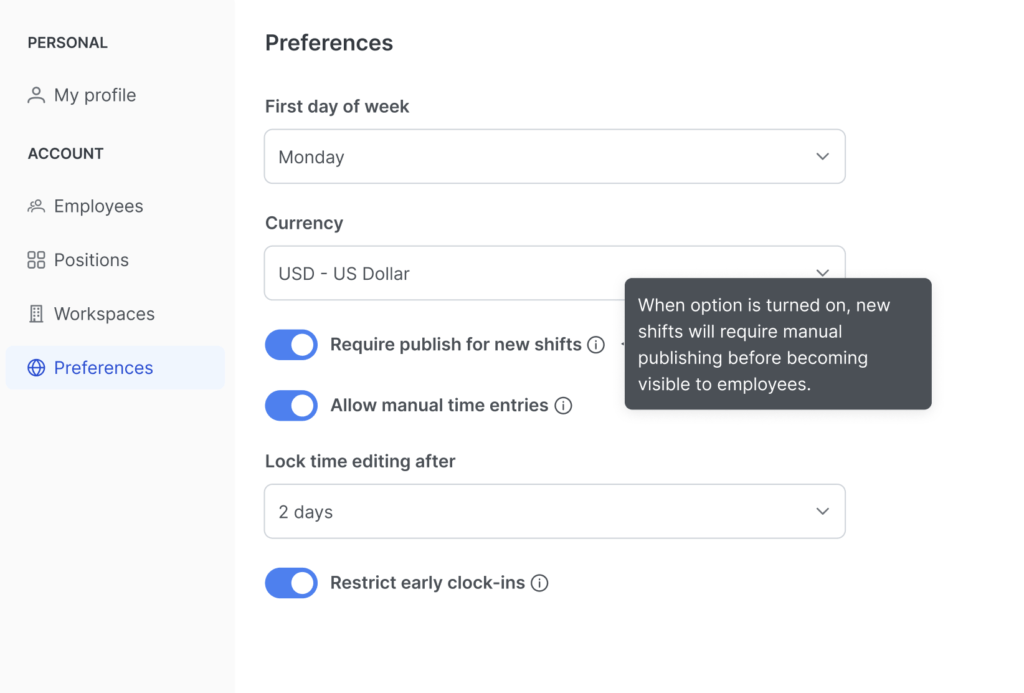Click the My profile person icon
This screenshot has height=693, width=1024.
tap(35, 95)
